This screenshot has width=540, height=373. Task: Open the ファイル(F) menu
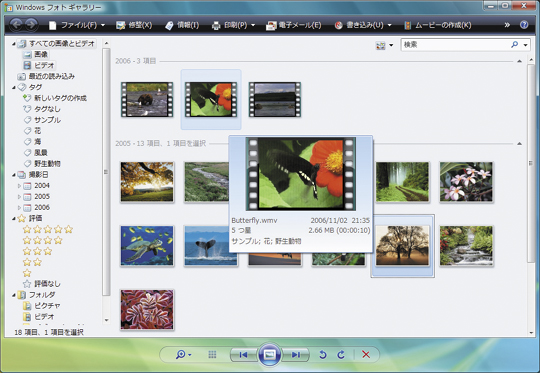click(x=76, y=25)
